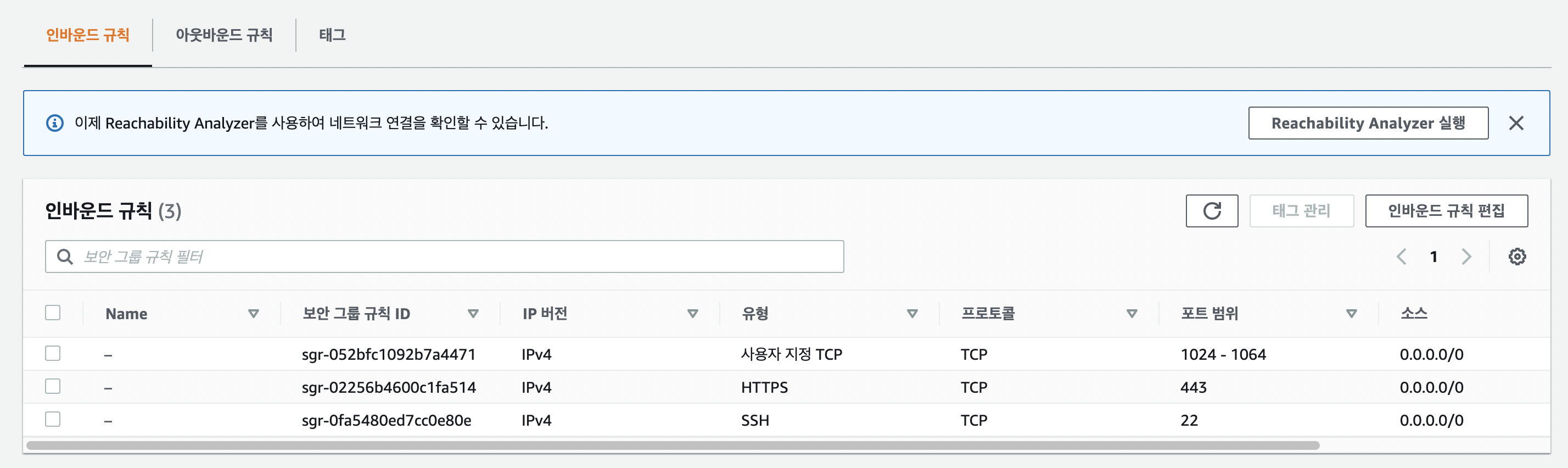This screenshot has height=468, width=1568.
Task: Click the search magnifier icon in filter box
Action: pos(65,257)
